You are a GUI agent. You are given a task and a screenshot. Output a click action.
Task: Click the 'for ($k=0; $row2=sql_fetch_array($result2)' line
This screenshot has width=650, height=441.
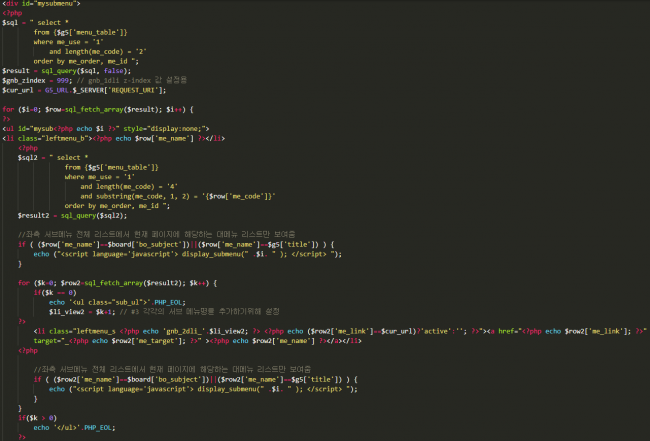117,283
